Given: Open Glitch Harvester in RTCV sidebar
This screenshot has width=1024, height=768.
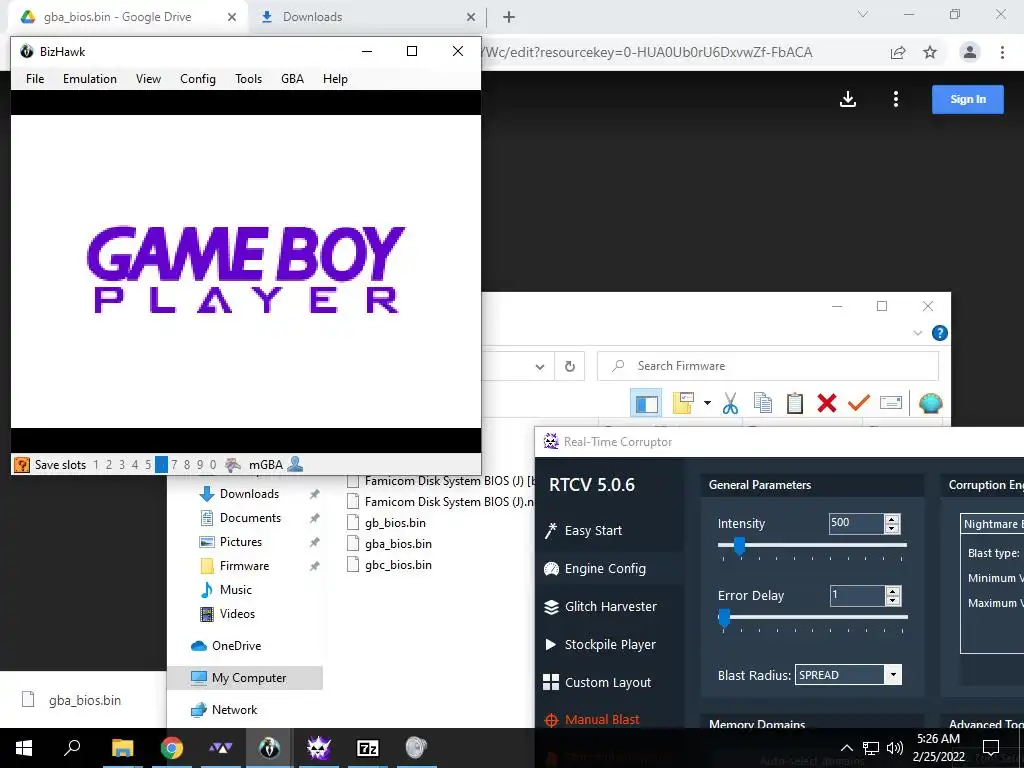Looking at the screenshot, I should (x=611, y=607).
